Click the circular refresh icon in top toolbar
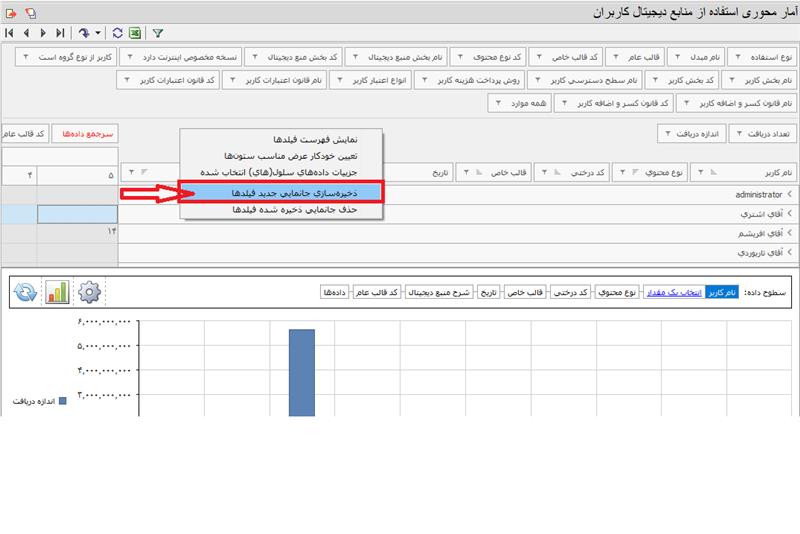Screen dimensions: 800x534 tap(118, 33)
